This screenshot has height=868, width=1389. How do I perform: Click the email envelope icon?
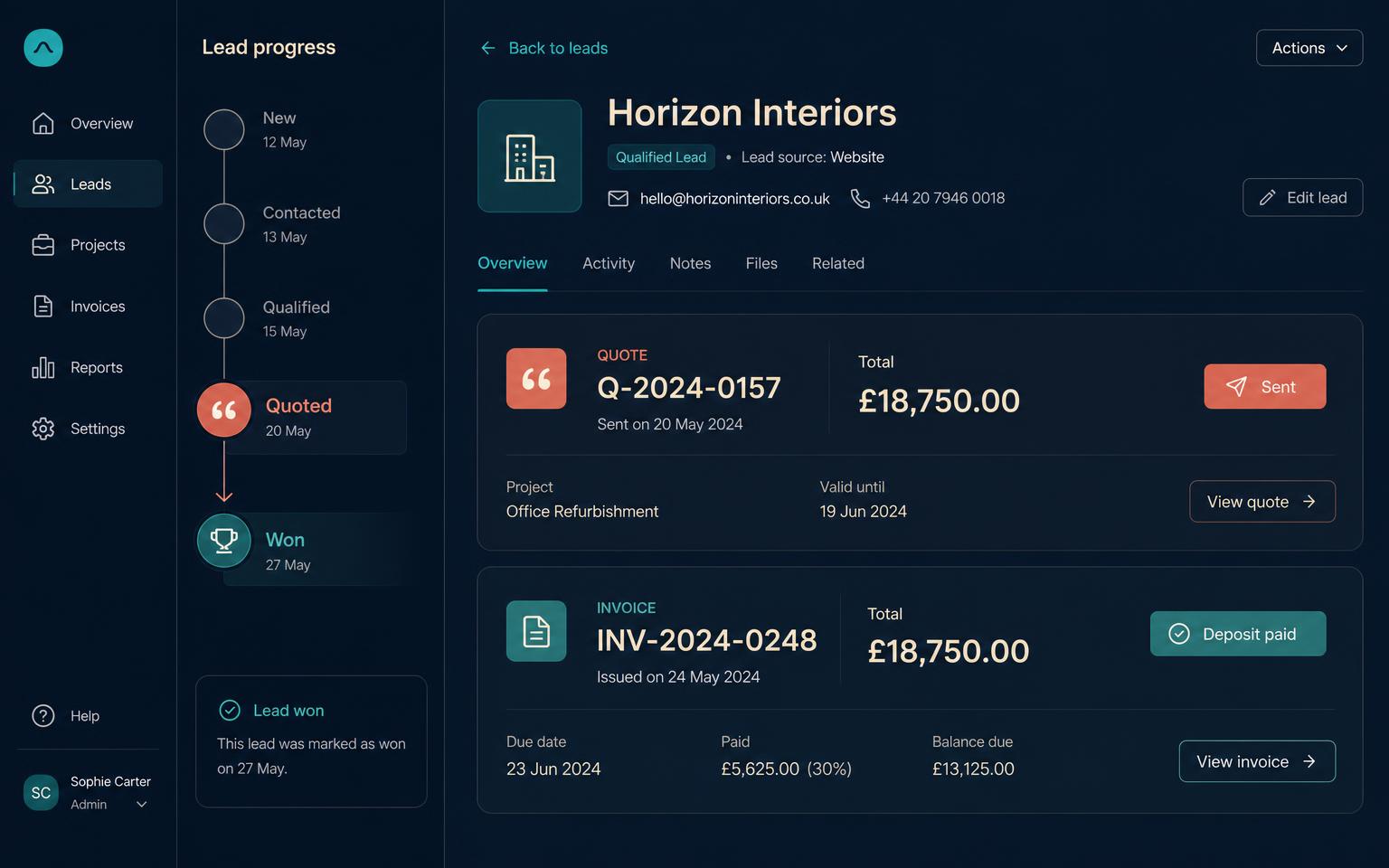[x=619, y=198]
